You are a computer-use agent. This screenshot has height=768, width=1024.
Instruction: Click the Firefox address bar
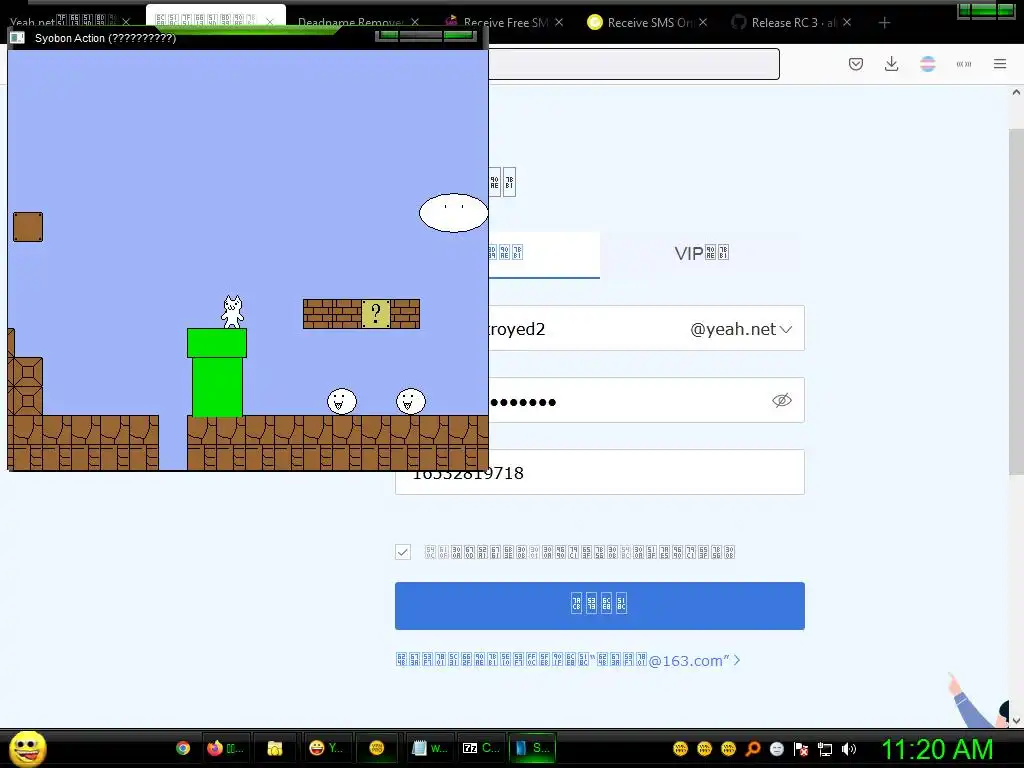click(x=633, y=64)
